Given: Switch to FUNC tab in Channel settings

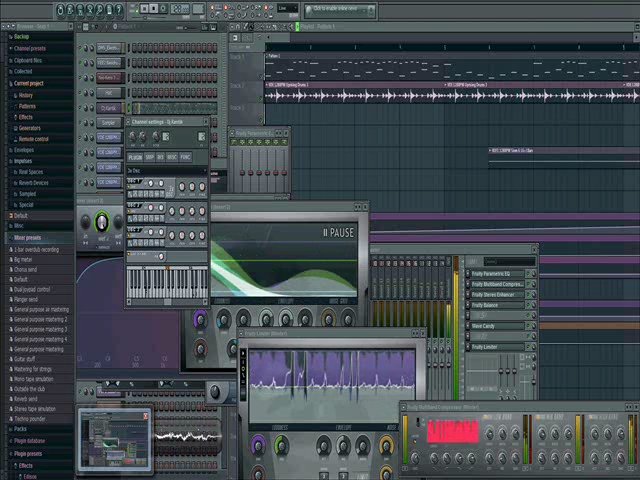Looking at the screenshot, I should pos(186,157).
